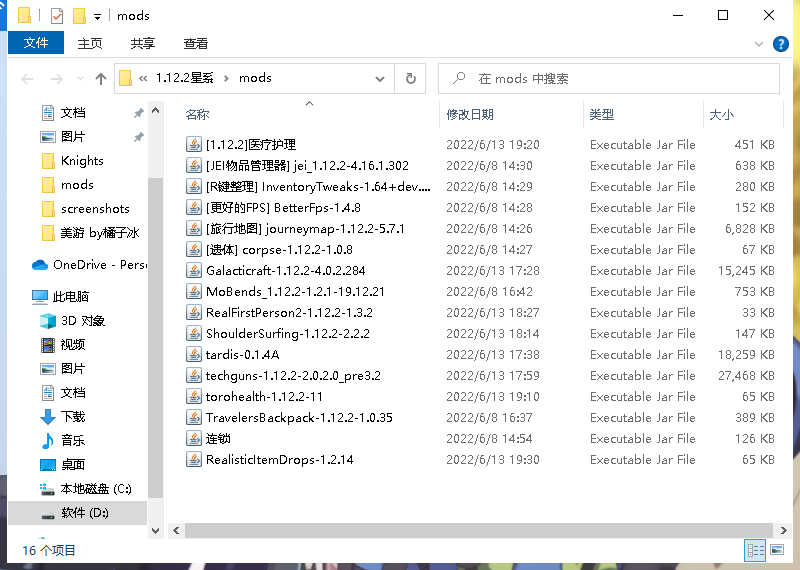Click the horizontal scrollbar track
800x570 pixels.
479,531
